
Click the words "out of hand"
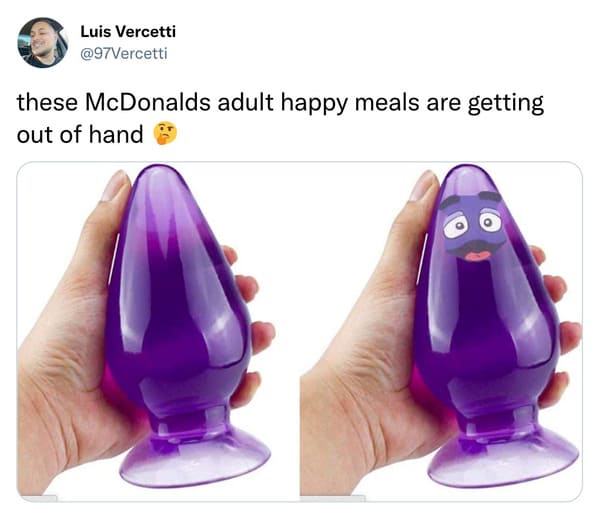[80, 134]
